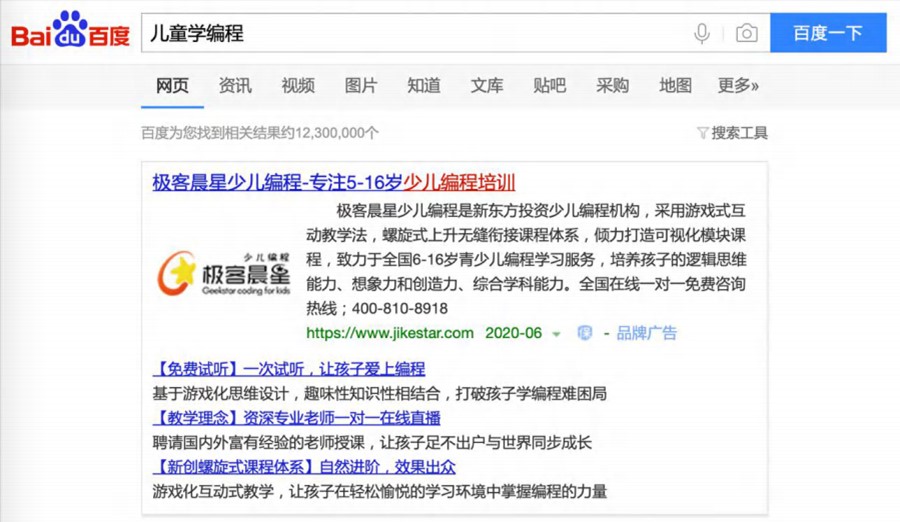Visit the www.jikestar.com URL link
Image resolution: width=900 pixels, height=522 pixels.
point(390,333)
